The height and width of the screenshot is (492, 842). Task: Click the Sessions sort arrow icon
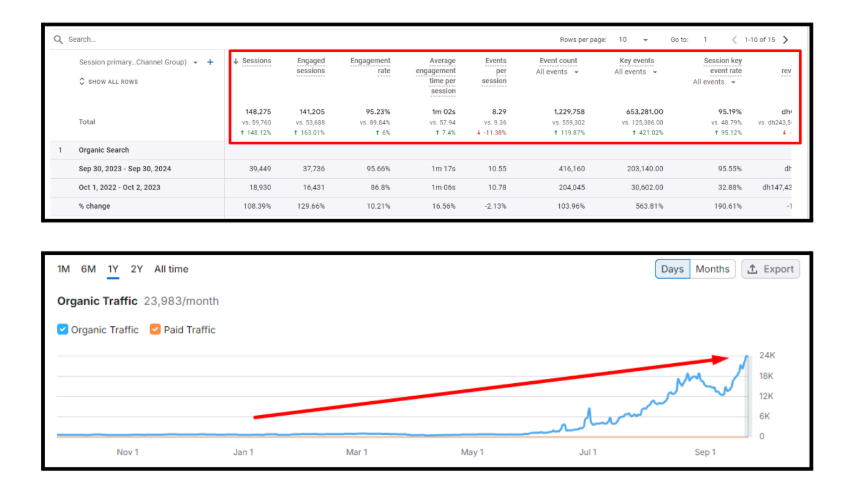(236, 61)
